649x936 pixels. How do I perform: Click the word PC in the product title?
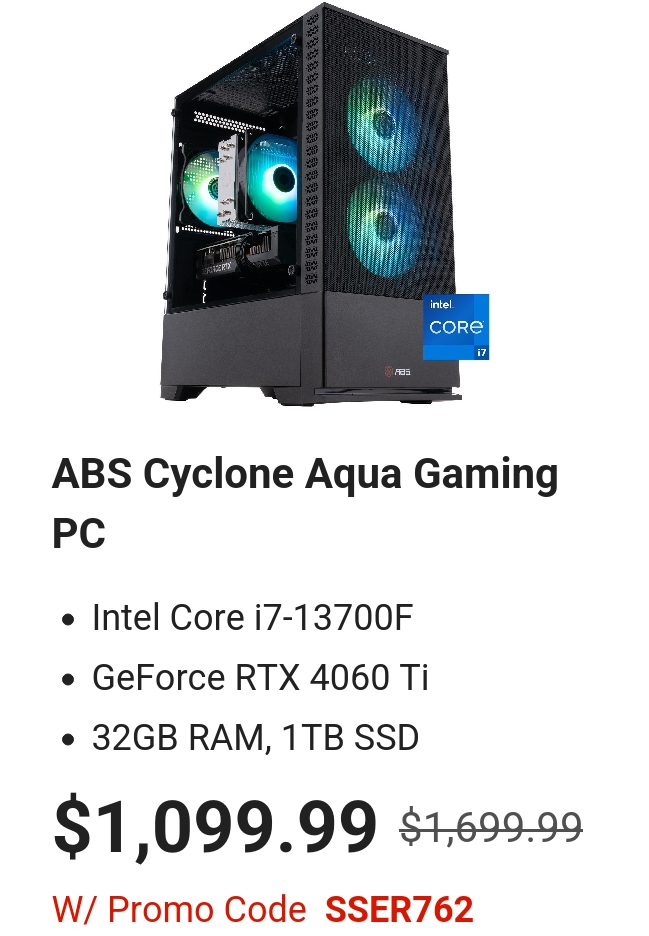tap(79, 532)
